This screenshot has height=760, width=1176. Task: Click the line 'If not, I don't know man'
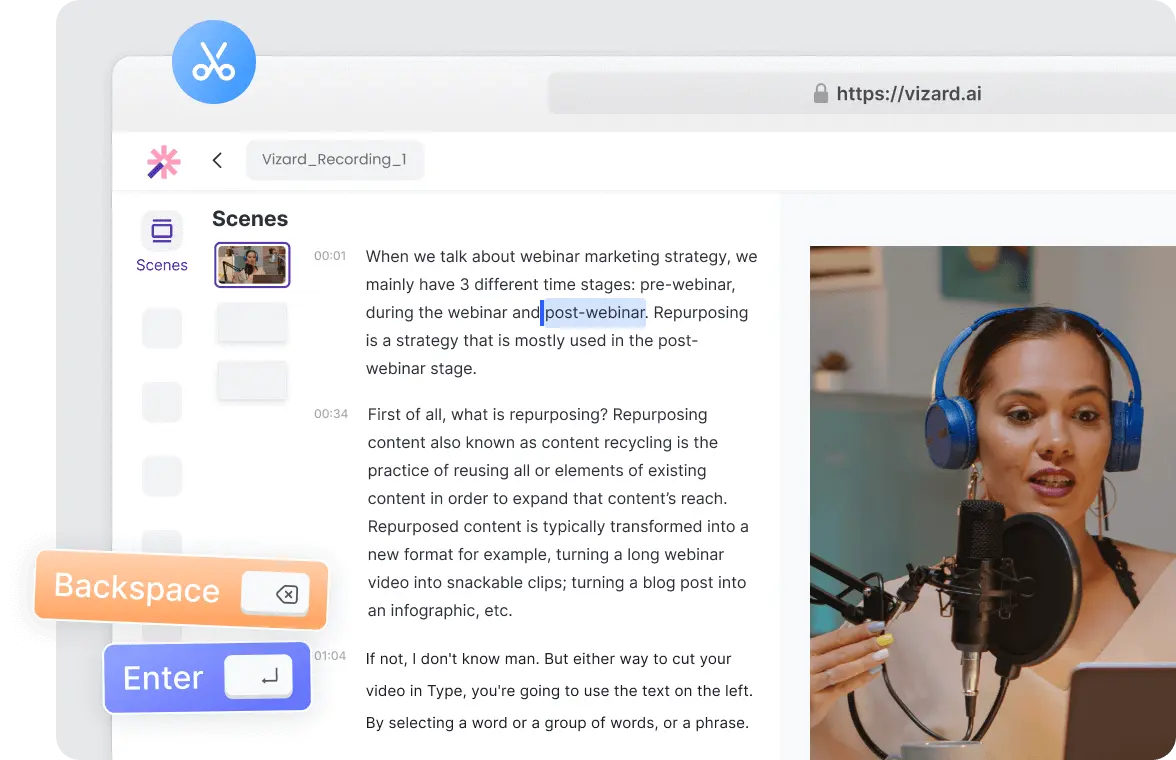click(548, 659)
